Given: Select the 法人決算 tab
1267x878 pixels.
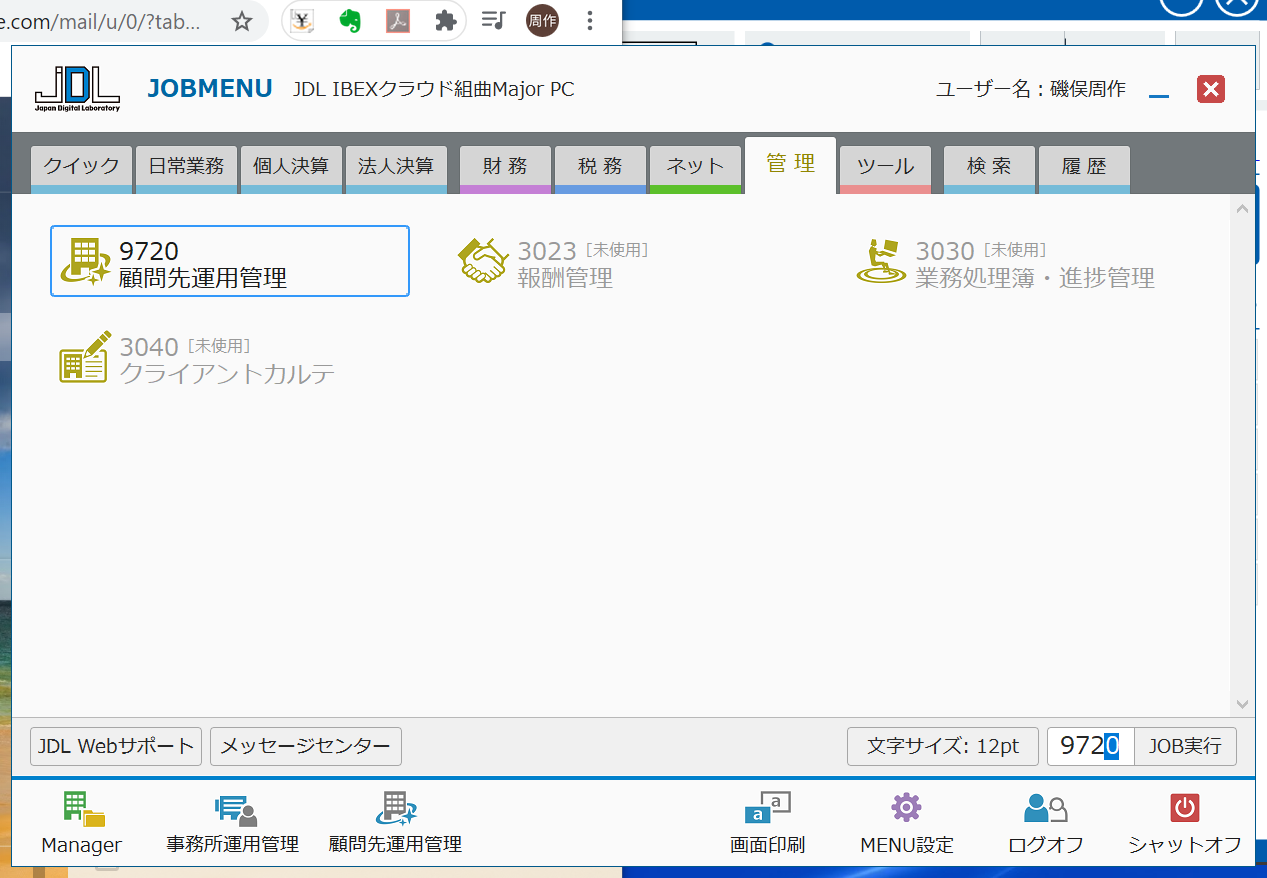Looking at the screenshot, I should coord(396,166).
